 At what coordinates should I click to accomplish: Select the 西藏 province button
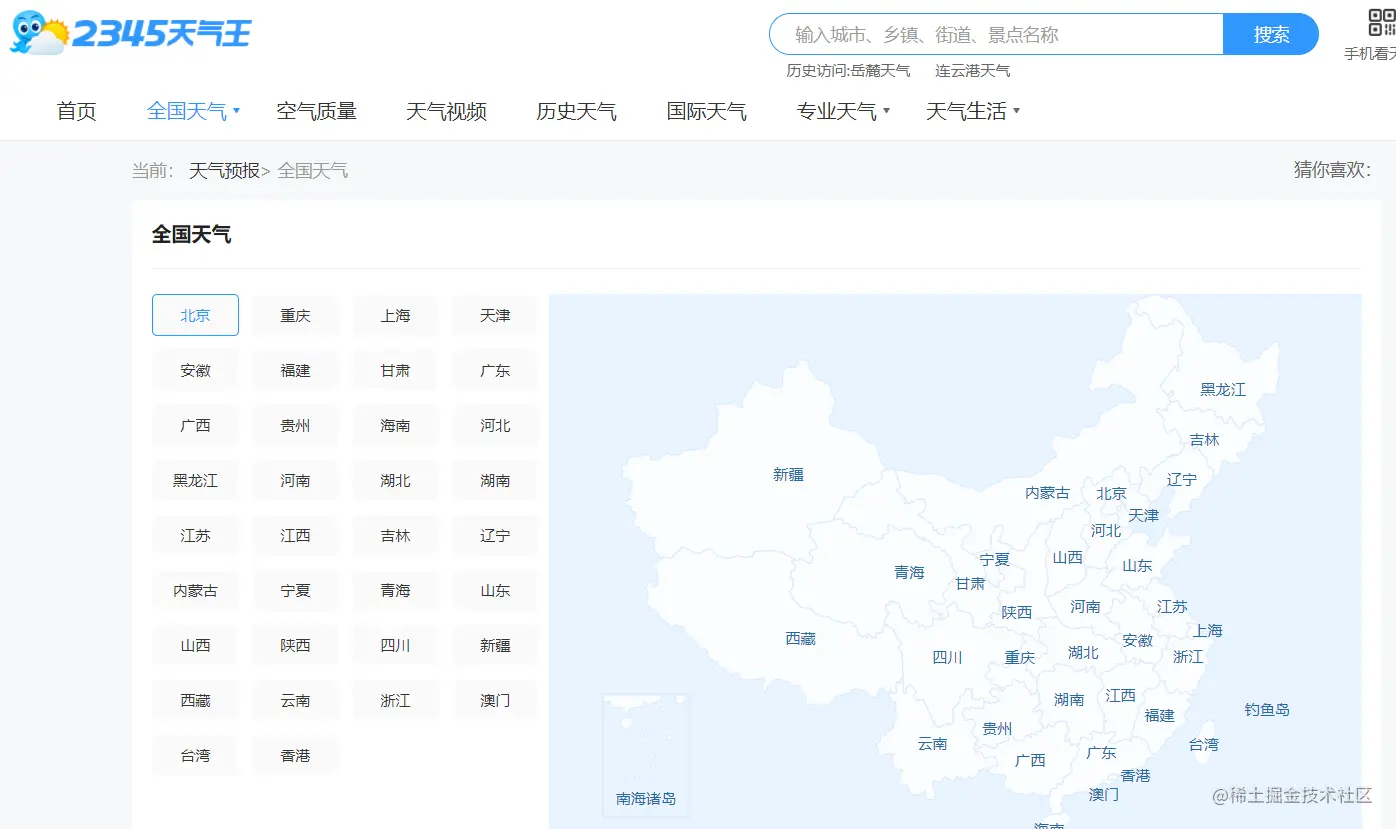(195, 700)
